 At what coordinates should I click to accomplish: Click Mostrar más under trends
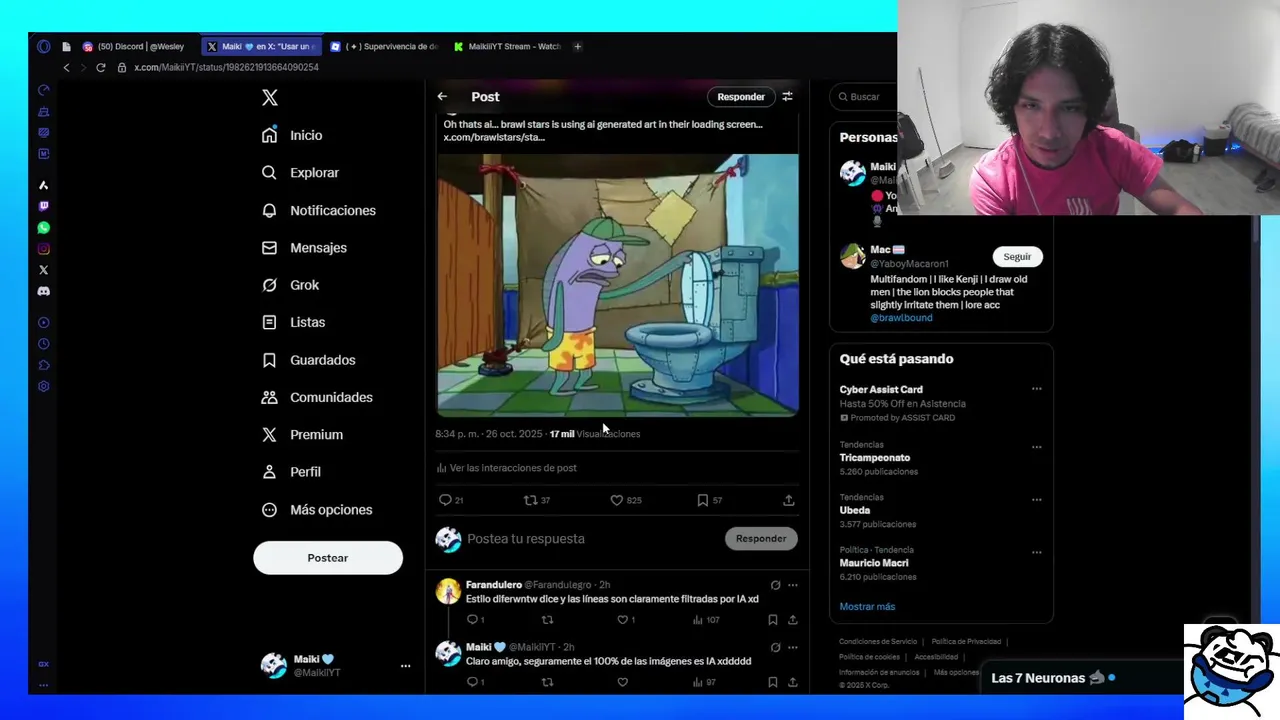[x=867, y=607]
